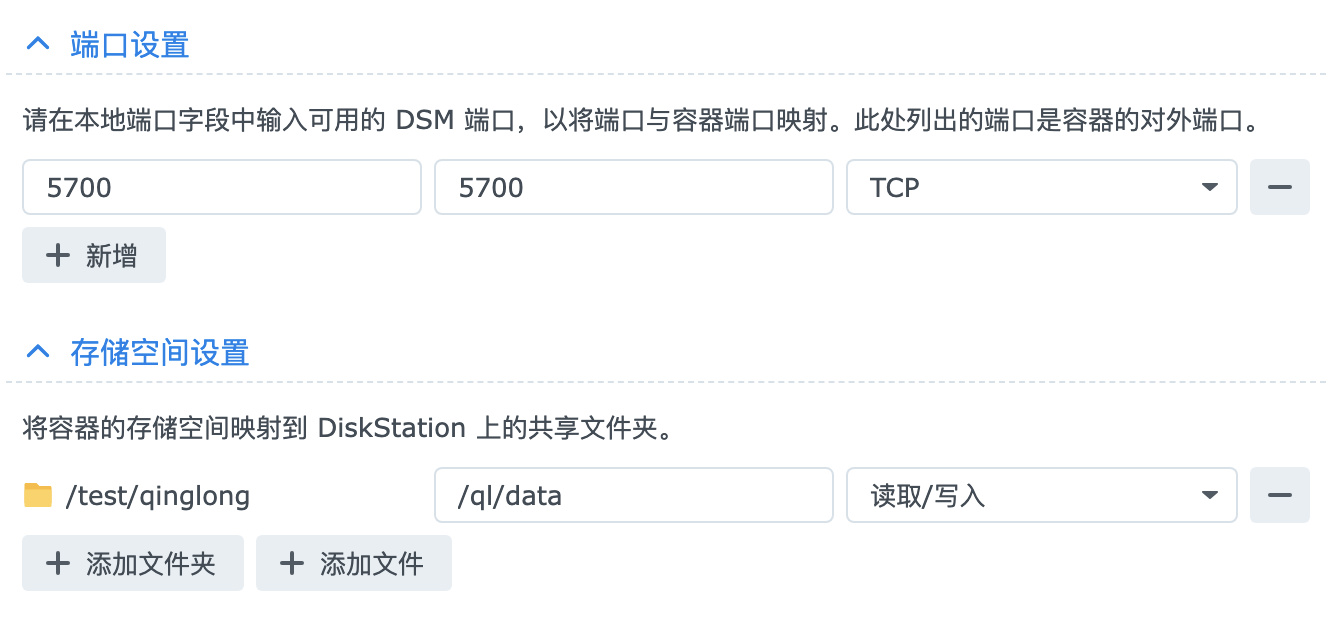
Task: Click the 添加文件 button
Action: pyautogui.click(x=354, y=563)
